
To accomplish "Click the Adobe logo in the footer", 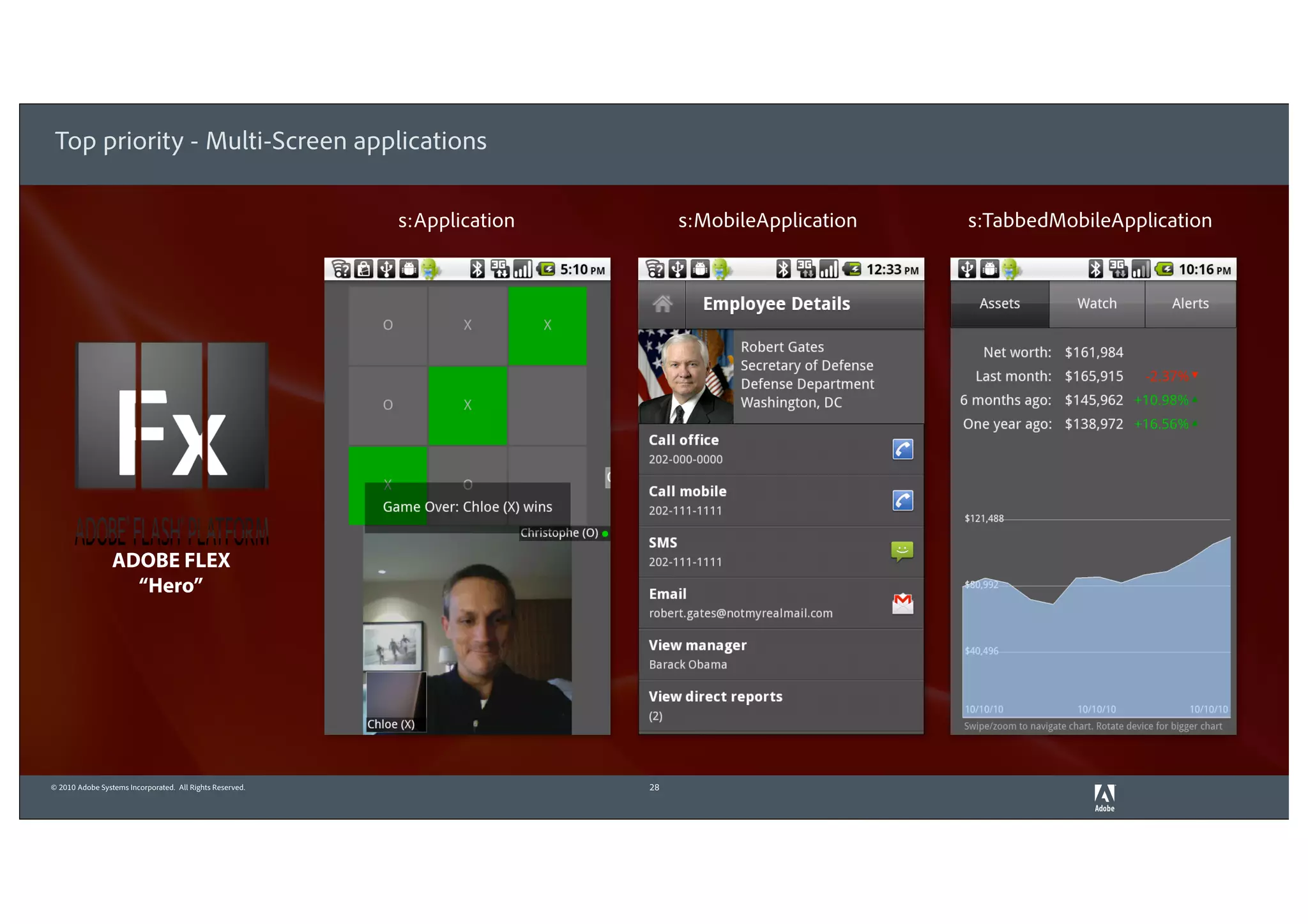I will coord(1104,798).
